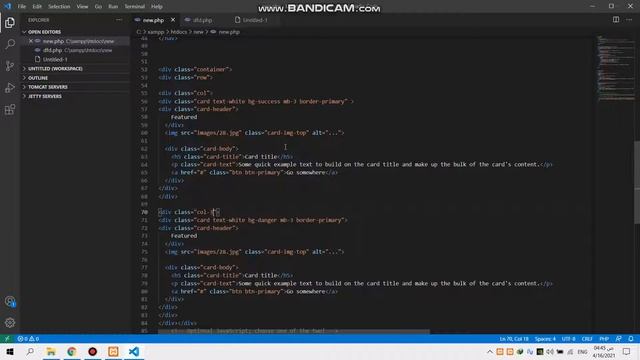Open volume control in system tray
Viewport: 640px width, 360px height.
(550, 351)
